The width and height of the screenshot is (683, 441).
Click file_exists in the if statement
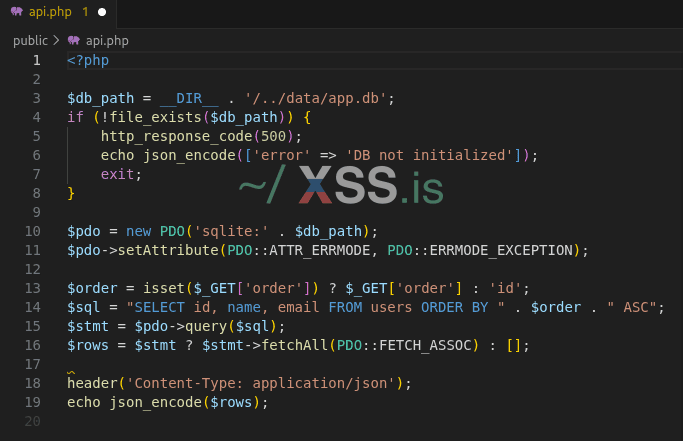coord(156,117)
